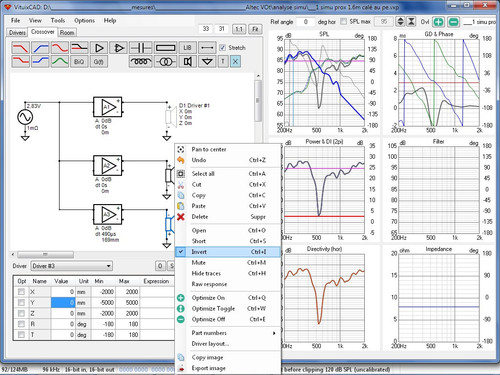The height and width of the screenshot is (375, 500).
Task: Select Hide traces in context menu
Action: coord(228,273)
